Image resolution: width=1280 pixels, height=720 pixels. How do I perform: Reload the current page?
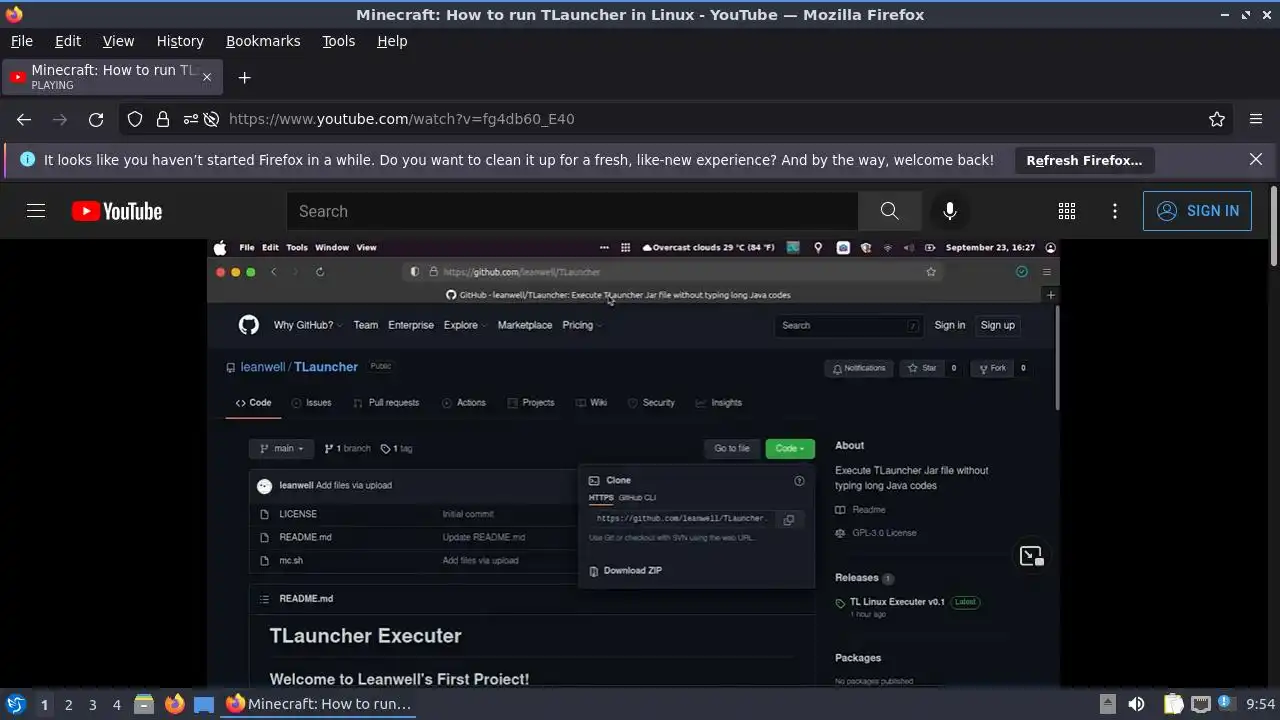click(x=96, y=119)
